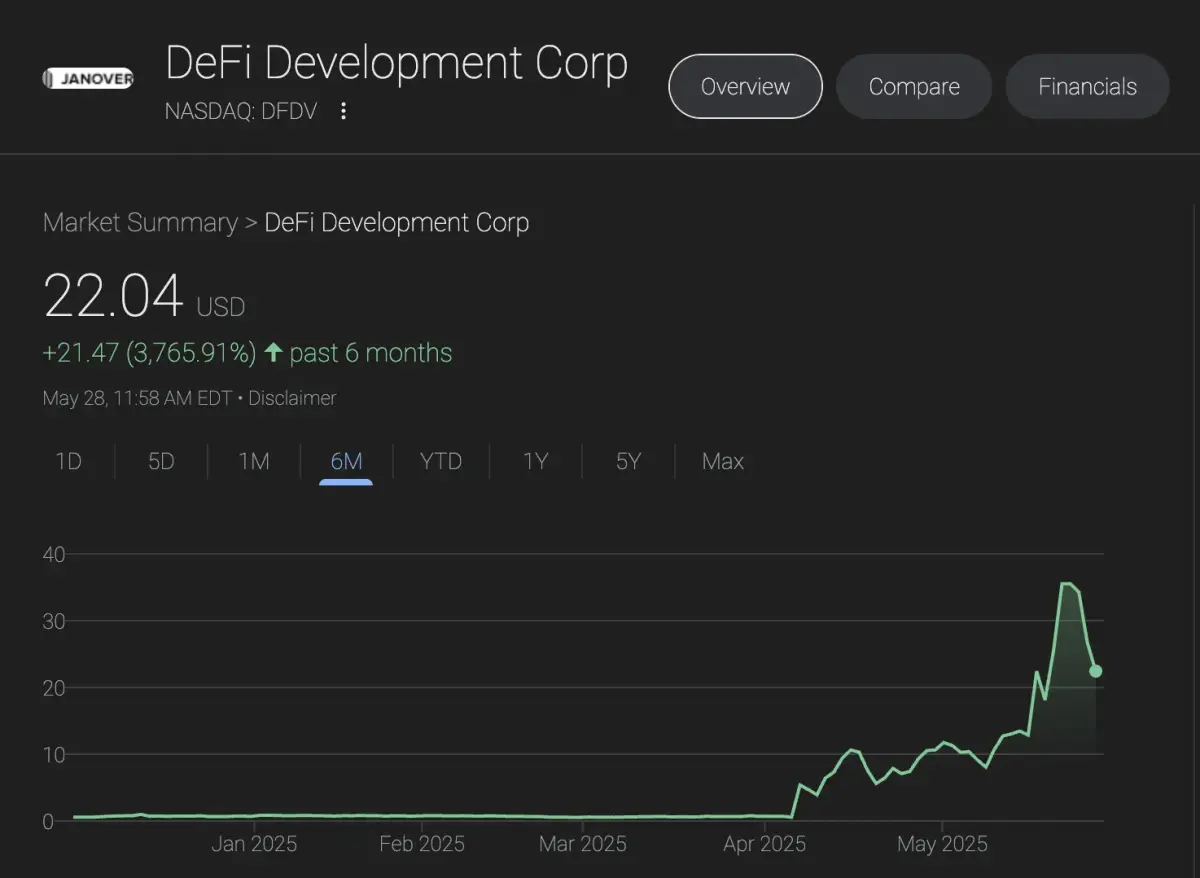Open the three-dot options menu beside DFDV
Screen dimensions: 1200x878
tap(343, 111)
